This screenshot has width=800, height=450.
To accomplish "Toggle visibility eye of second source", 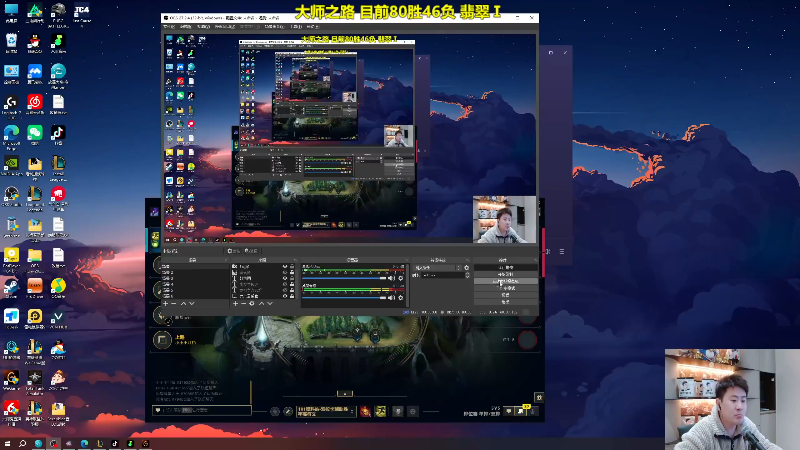I will click(x=285, y=272).
